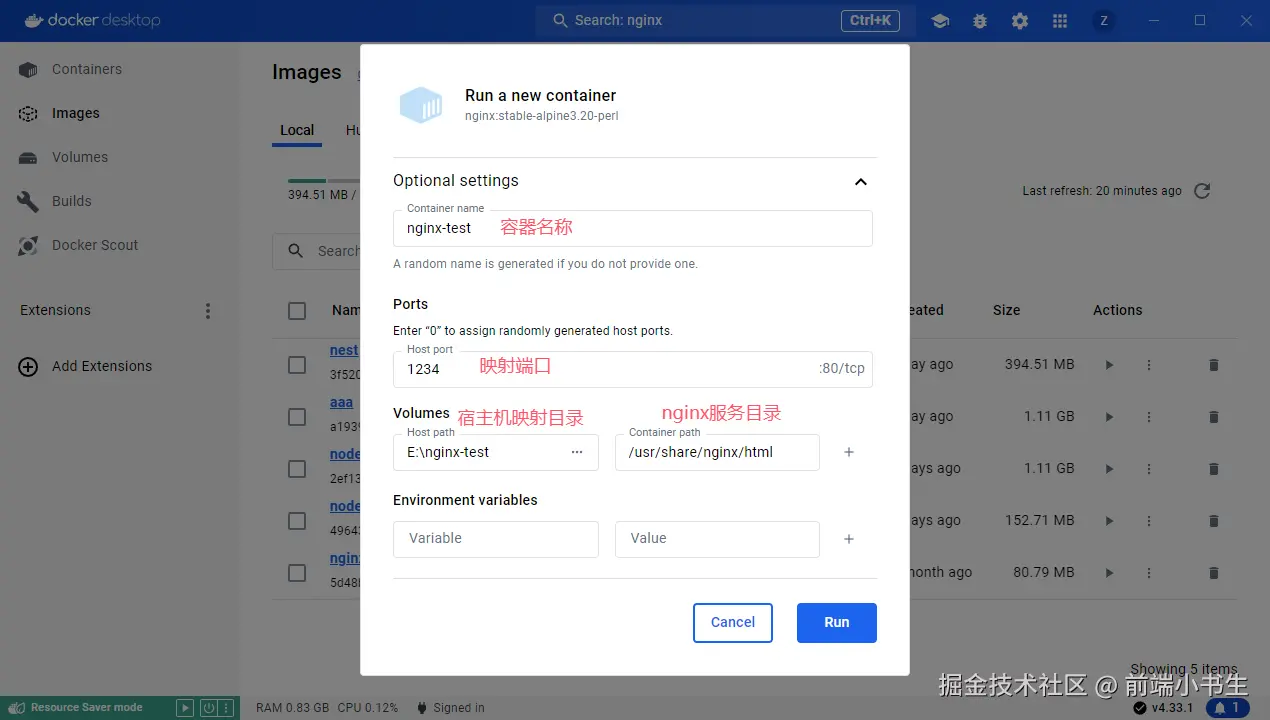Click the Signed in status
Screen dimensions: 1270x720
point(449,708)
